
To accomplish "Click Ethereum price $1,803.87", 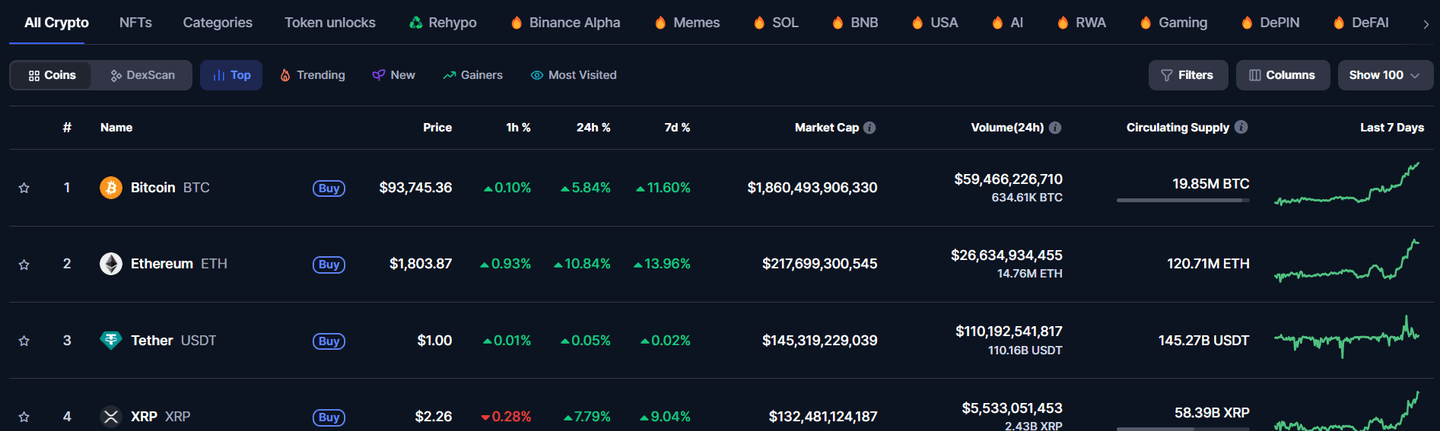I will pos(420,264).
